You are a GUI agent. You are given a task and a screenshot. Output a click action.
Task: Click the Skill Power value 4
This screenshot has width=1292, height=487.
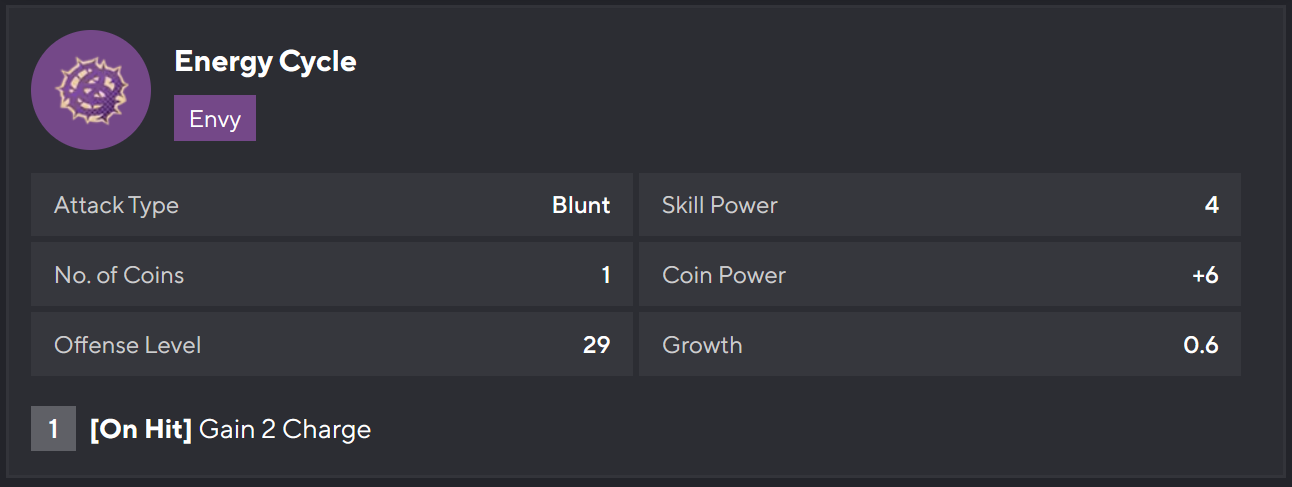pos(1211,205)
